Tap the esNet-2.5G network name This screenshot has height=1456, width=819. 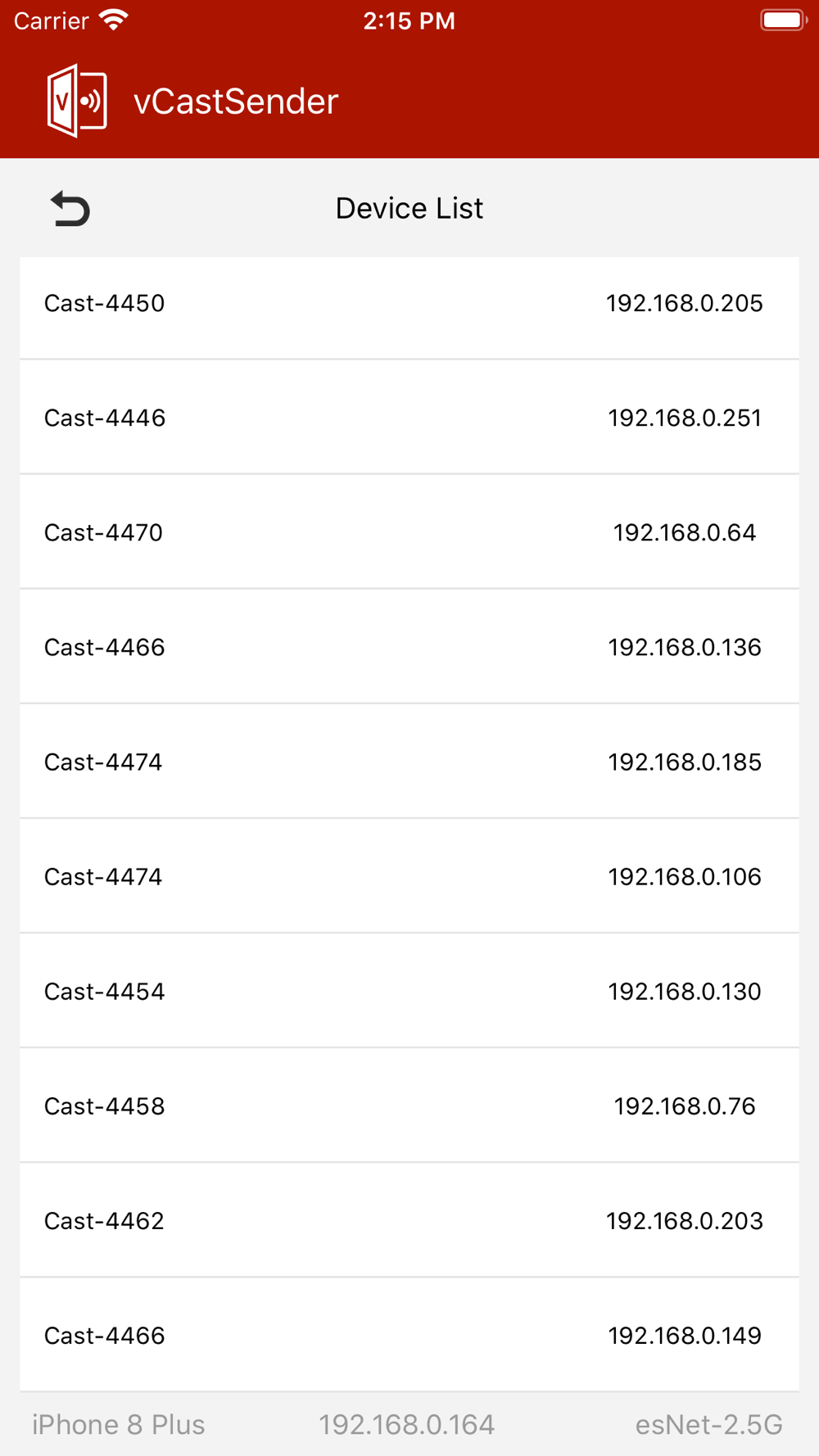point(709,1425)
